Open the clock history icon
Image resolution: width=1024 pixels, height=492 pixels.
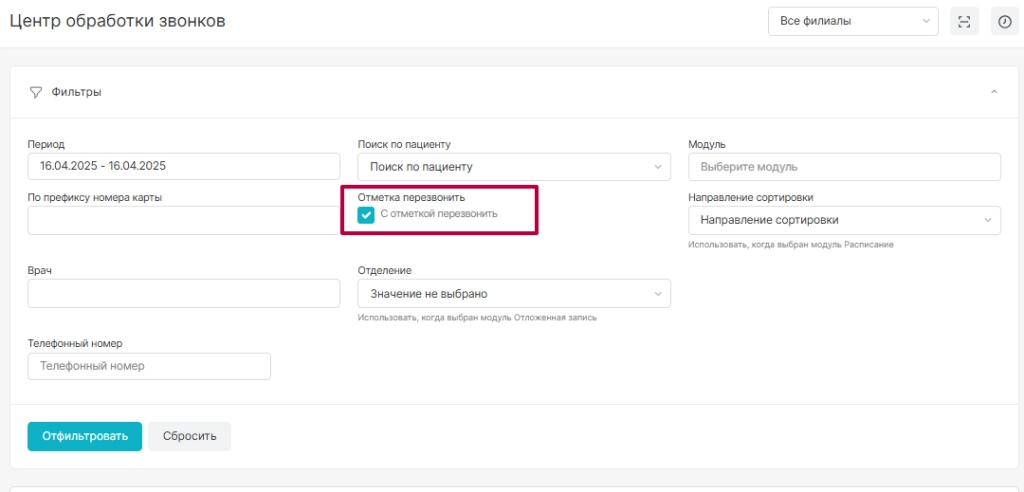(x=1004, y=22)
